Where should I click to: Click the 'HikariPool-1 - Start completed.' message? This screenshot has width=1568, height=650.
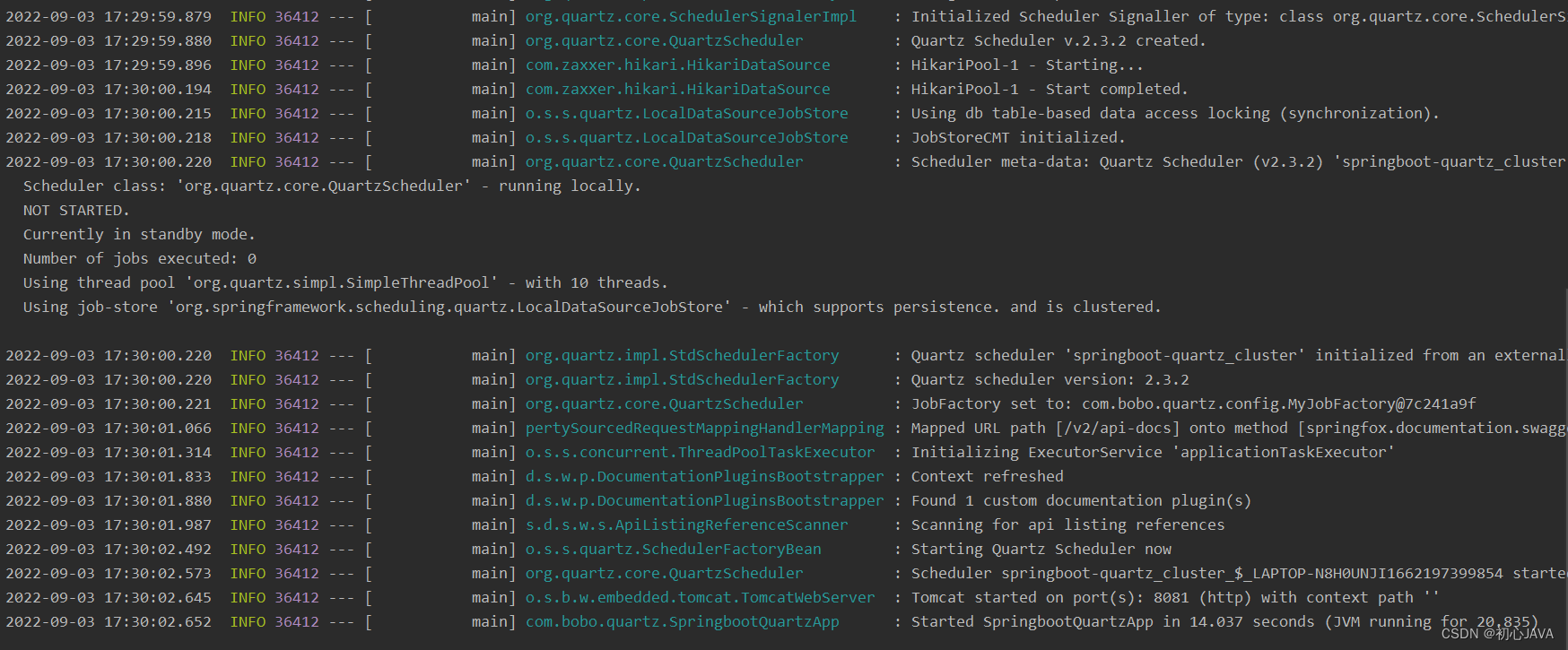1050,90
